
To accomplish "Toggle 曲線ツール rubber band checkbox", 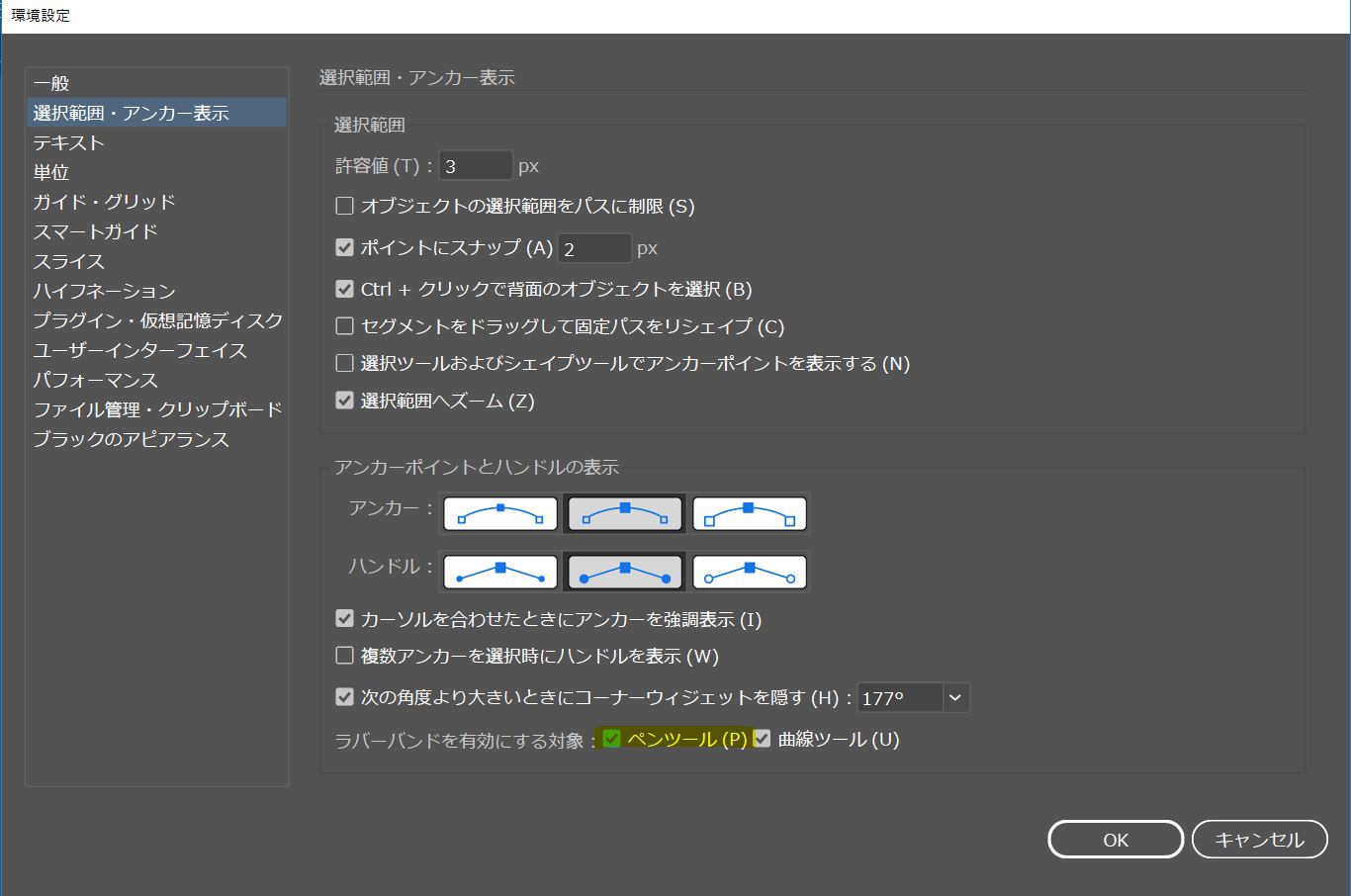I will pos(762,739).
